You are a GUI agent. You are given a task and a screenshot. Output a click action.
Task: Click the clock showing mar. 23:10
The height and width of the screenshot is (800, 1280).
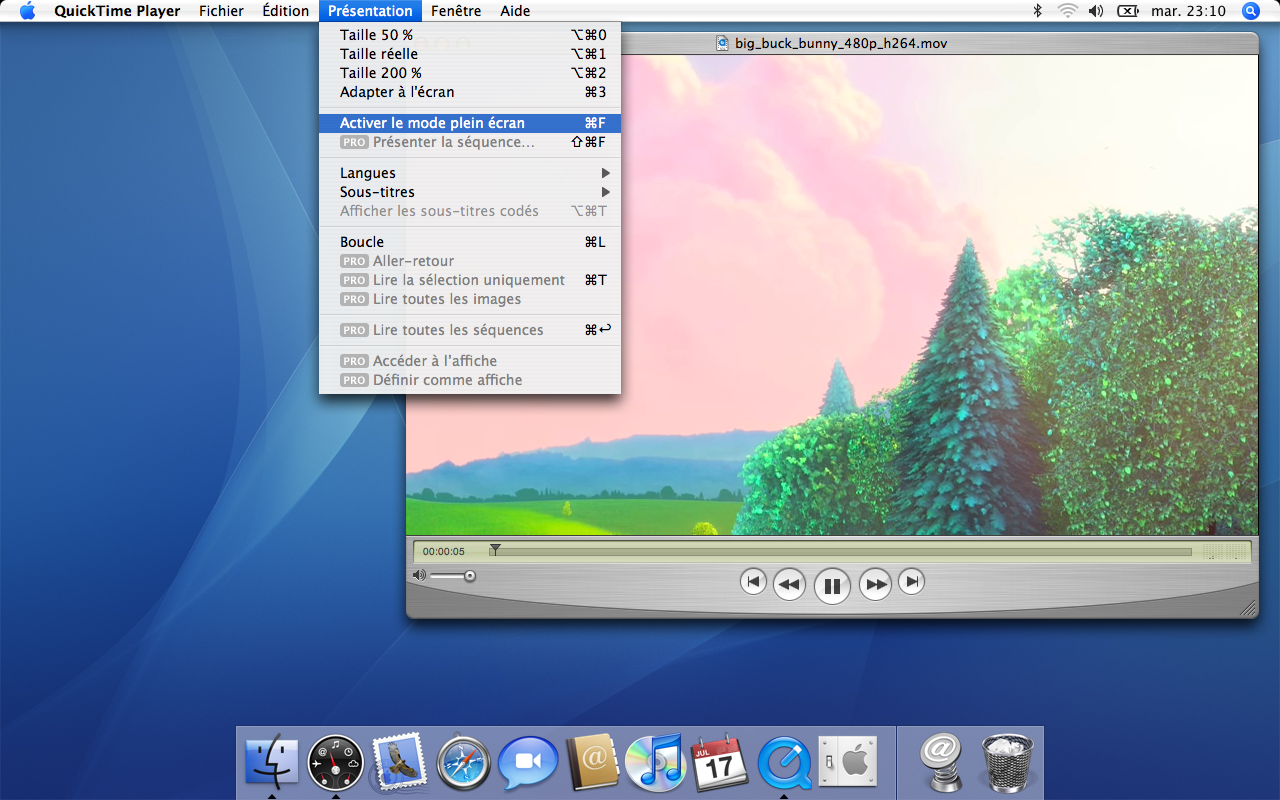1188,11
